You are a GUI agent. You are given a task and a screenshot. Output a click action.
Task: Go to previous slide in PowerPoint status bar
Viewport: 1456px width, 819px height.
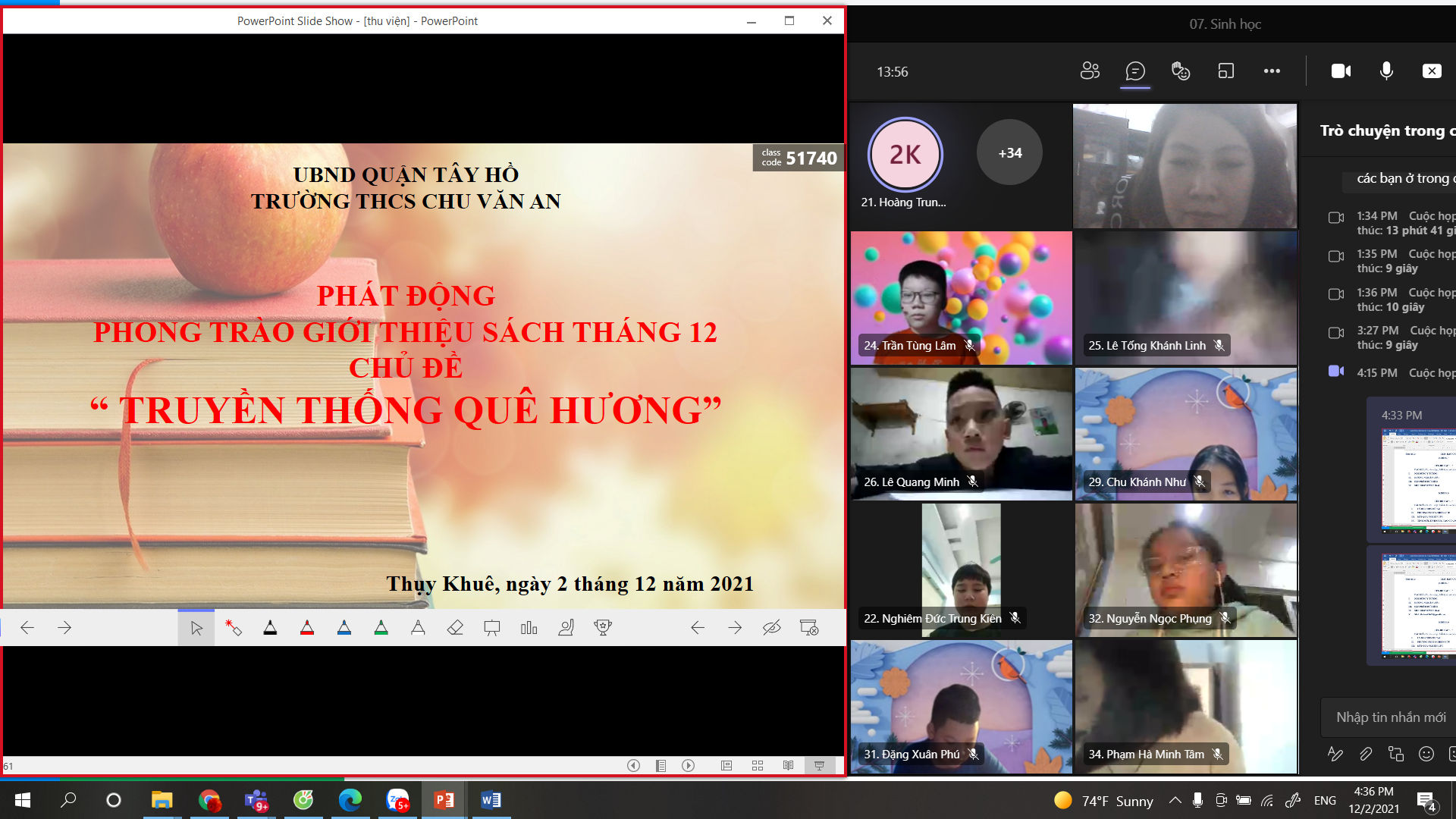click(633, 766)
